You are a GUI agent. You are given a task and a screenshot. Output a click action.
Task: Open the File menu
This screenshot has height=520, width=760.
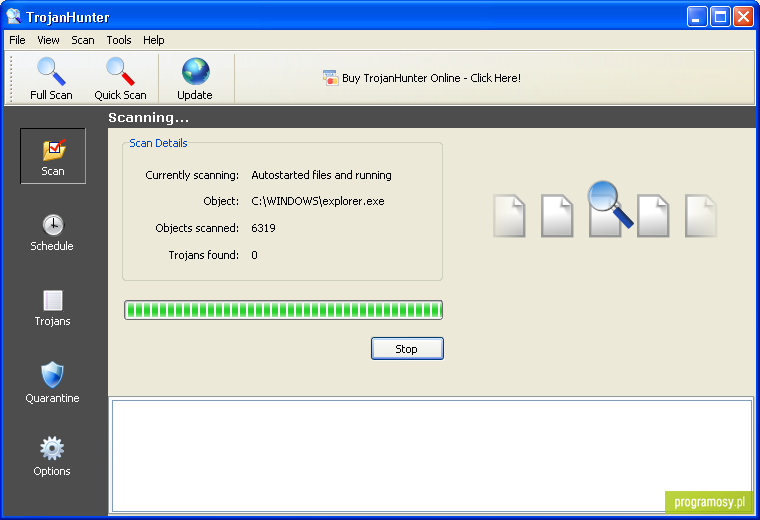click(17, 40)
